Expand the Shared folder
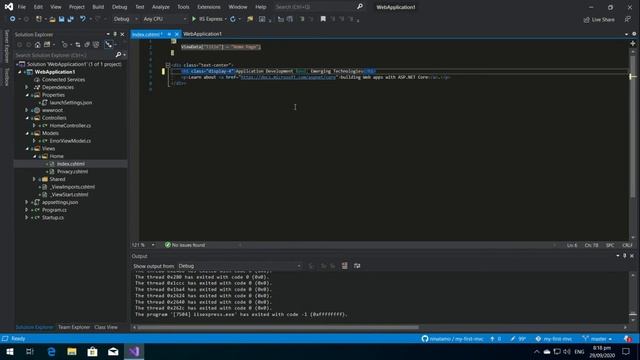Screen dimensions: 640x360 click(x=34, y=179)
